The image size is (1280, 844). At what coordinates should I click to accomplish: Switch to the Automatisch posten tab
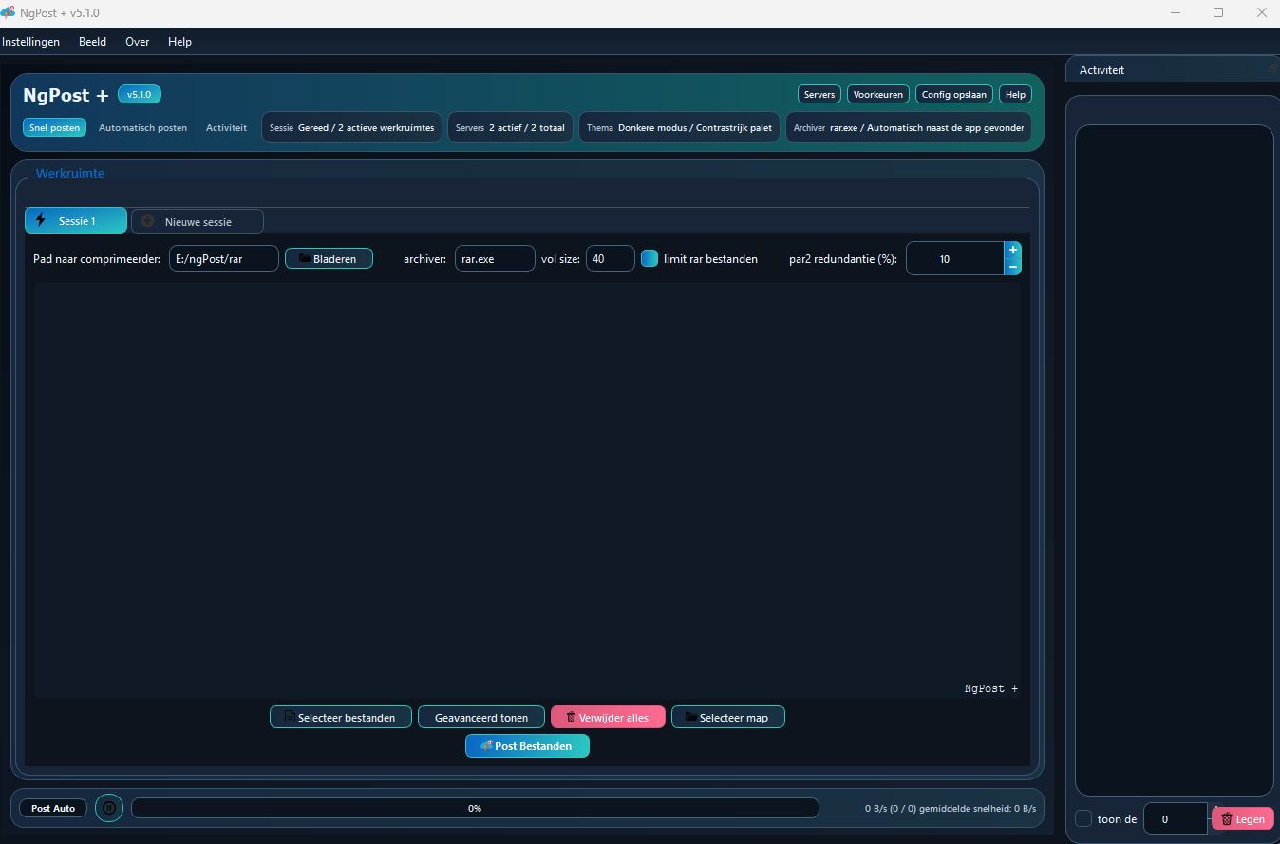pyautogui.click(x=143, y=128)
